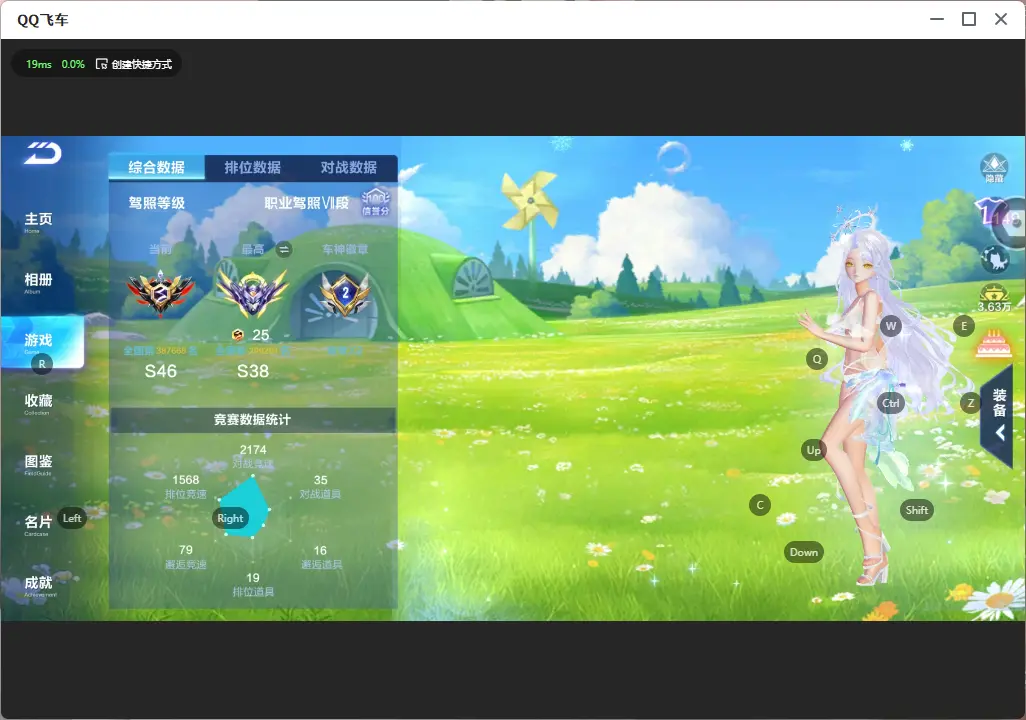The height and width of the screenshot is (720, 1026).
Task: Open the wardrobe shirt icon
Action: (993, 213)
